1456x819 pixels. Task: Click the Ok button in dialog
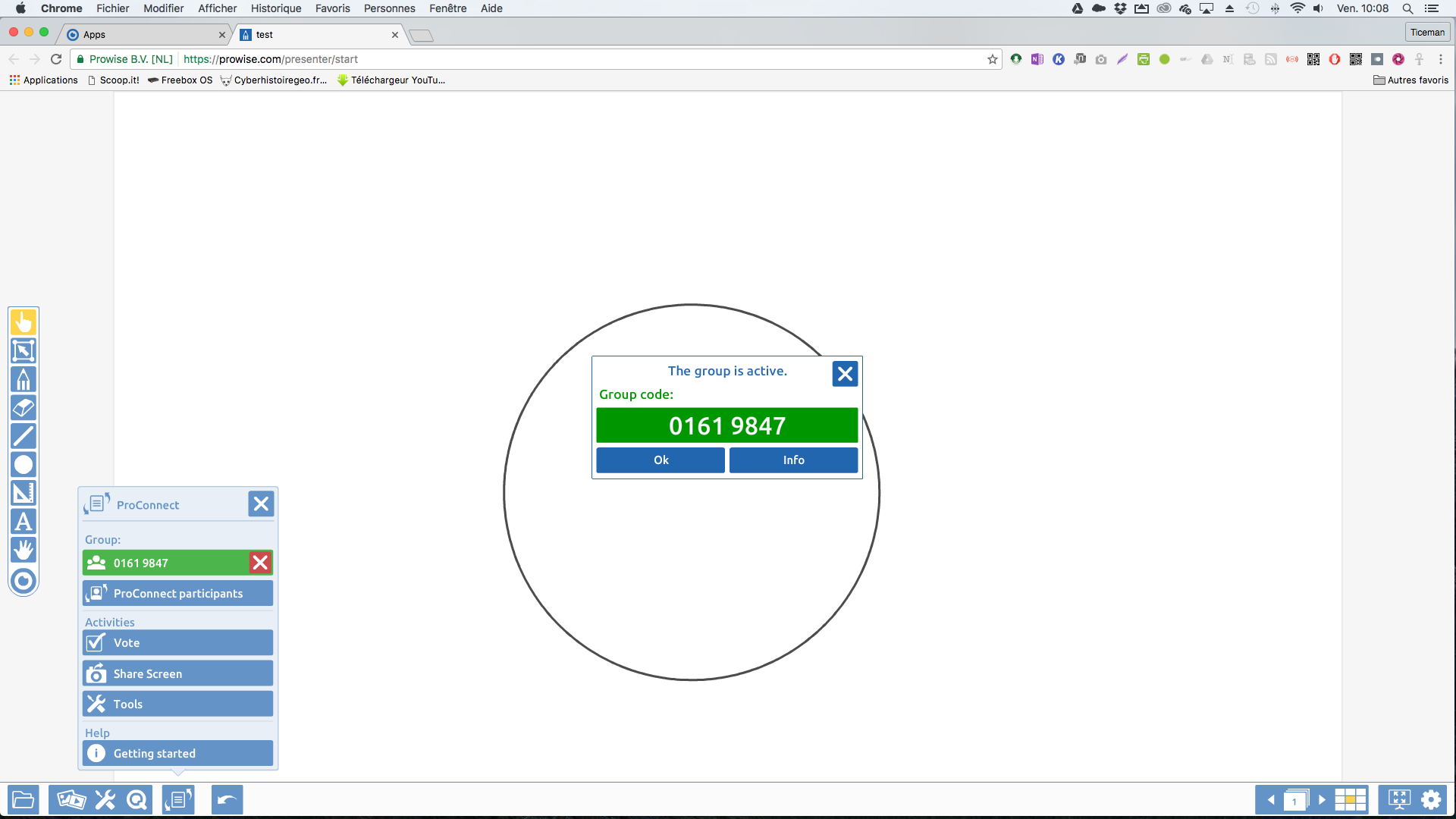(x=661, y=460)
